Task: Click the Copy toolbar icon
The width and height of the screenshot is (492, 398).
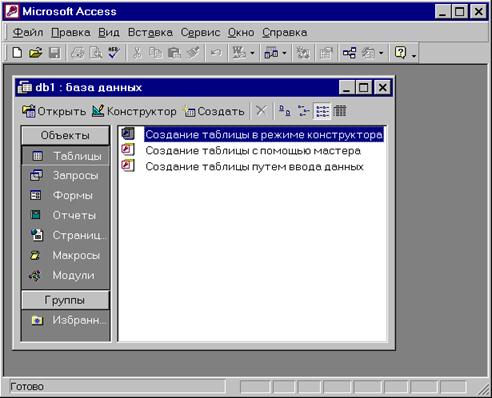Action: (155, 53)
